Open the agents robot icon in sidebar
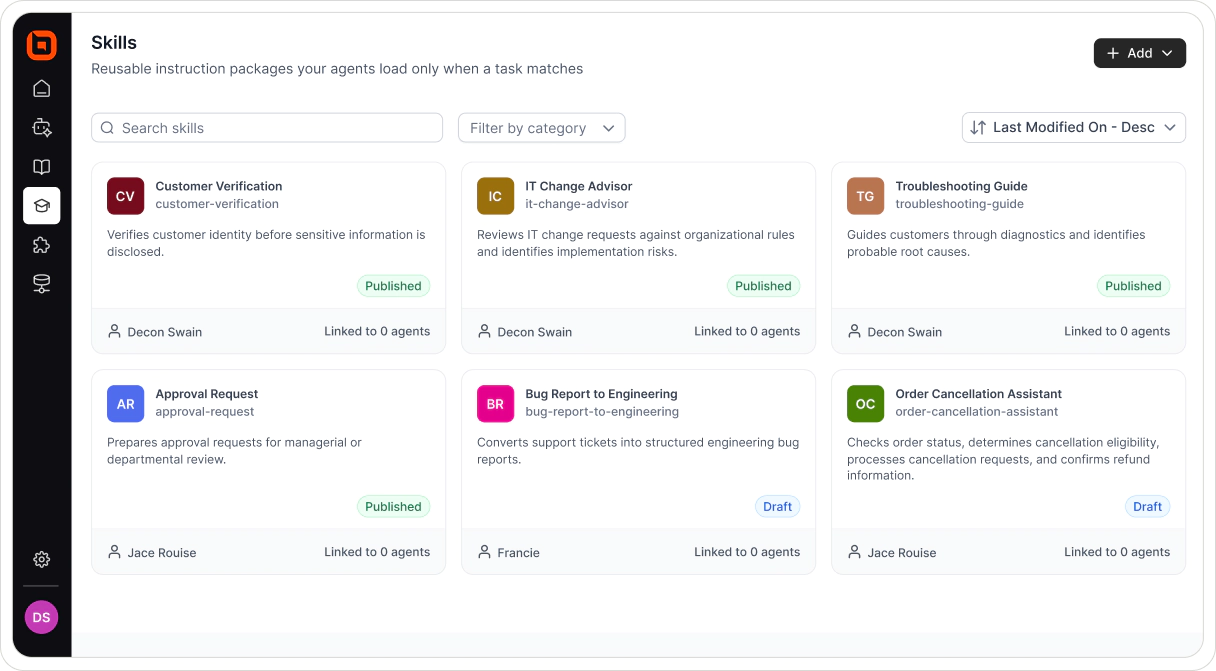The width and height of the screenshot is (1216, 671). pyautogui.click(x=41, y=128)
